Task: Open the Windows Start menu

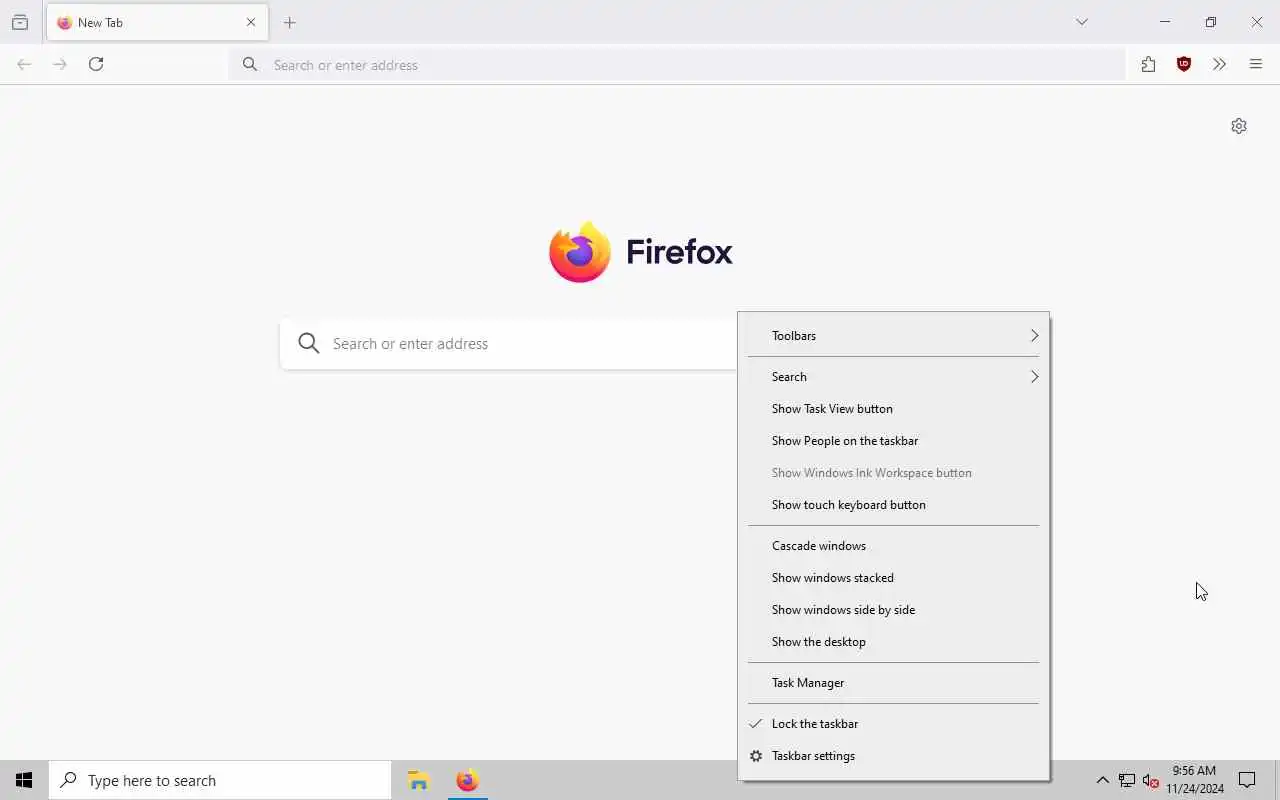Action: pos(24,780)
